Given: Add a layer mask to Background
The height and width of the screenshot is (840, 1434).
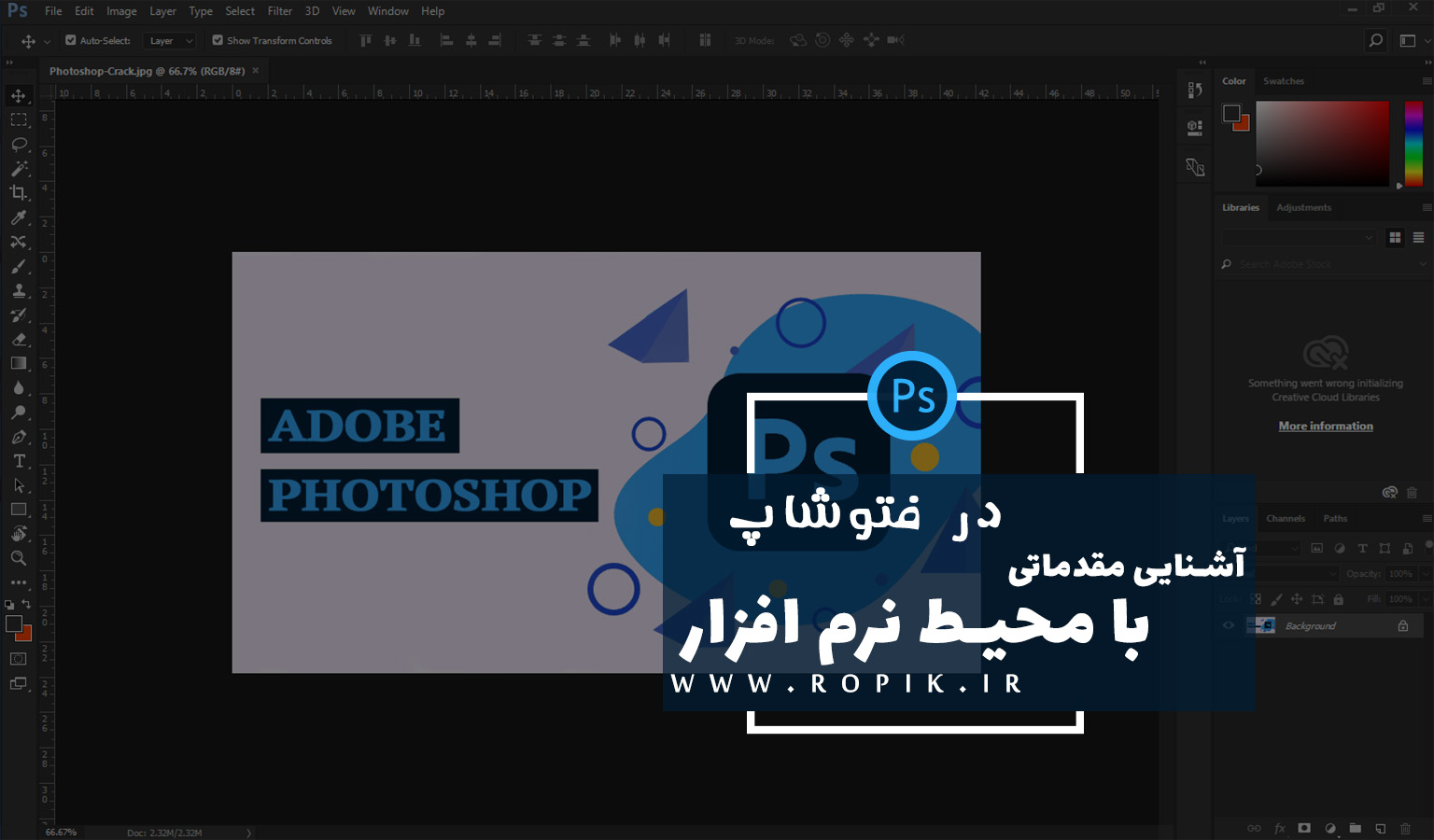Looking at the screenshot, I should tap(1304, 828).
